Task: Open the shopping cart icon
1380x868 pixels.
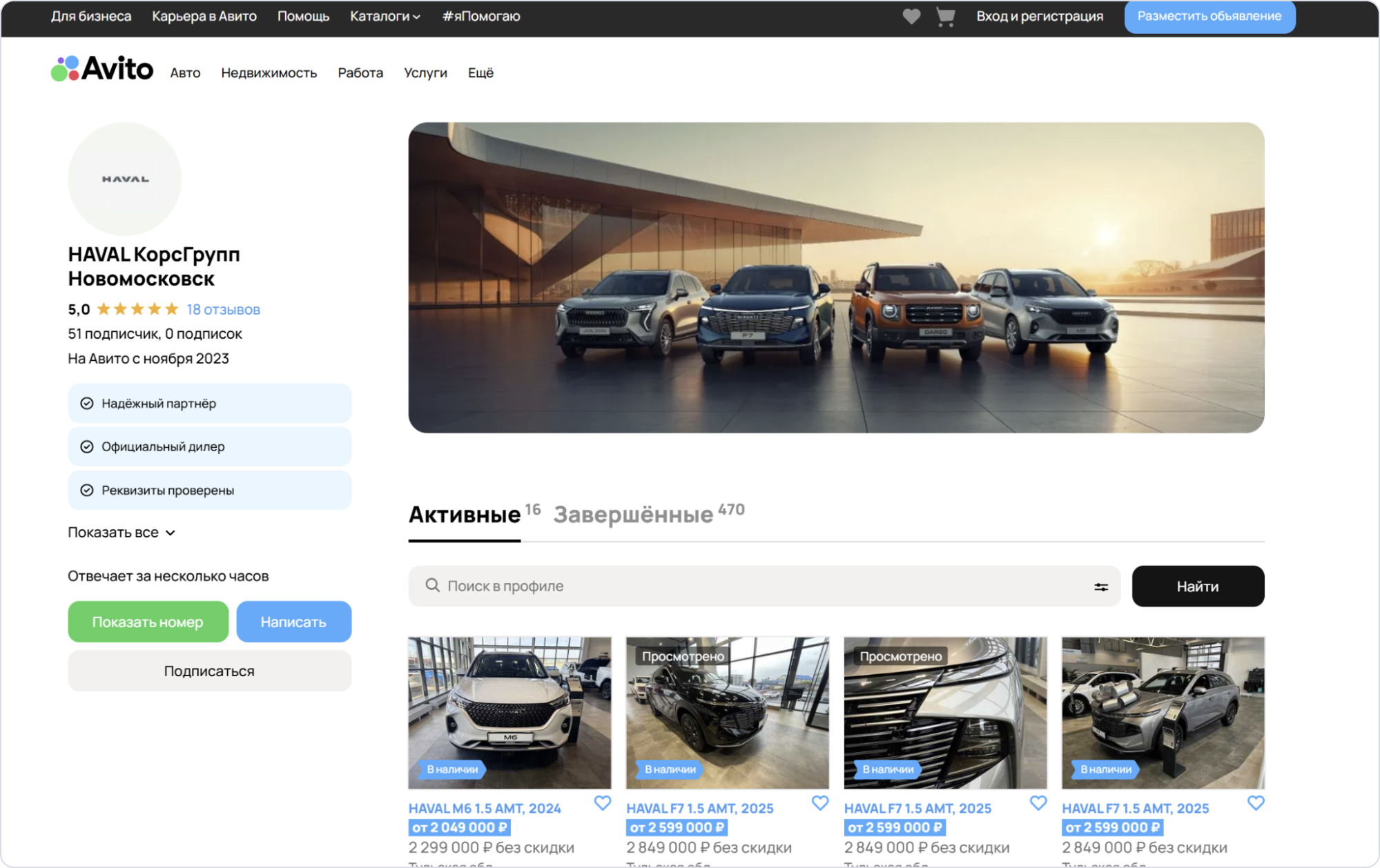Action: click(x=945, y=17)
